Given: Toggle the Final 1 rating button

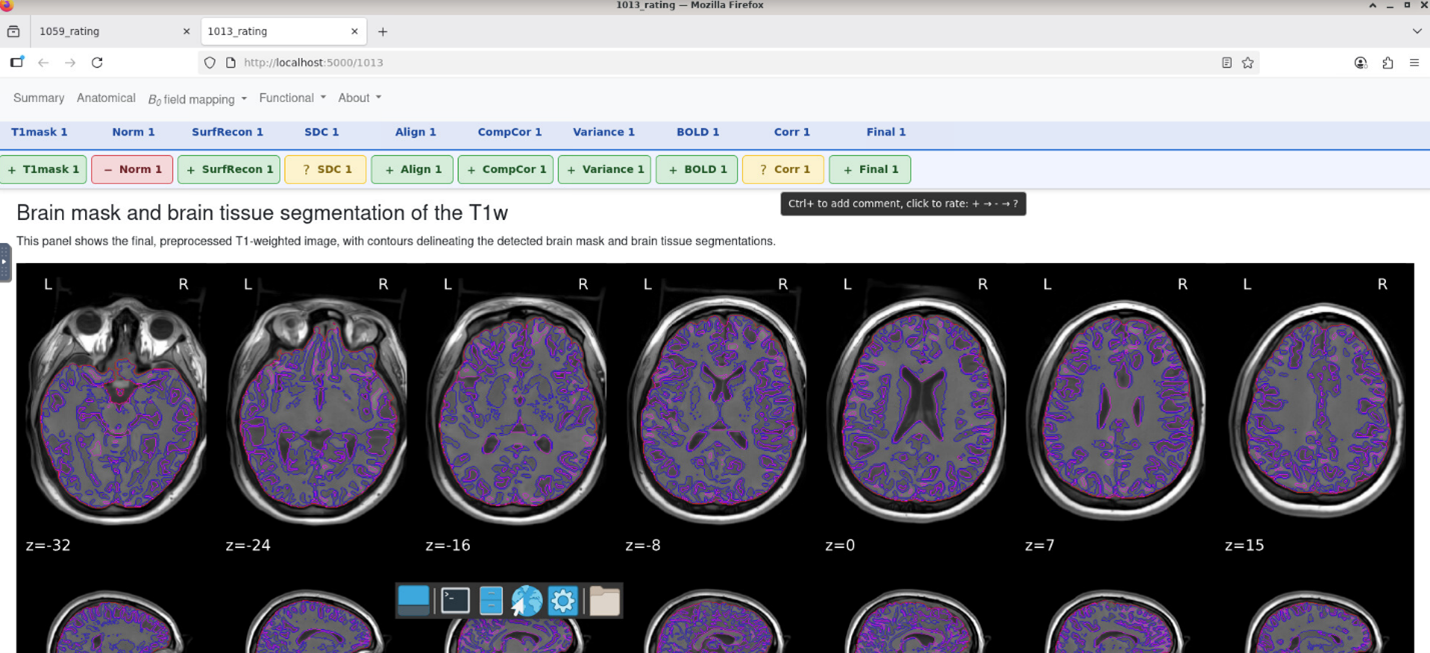Looking at the screenshot, I should tap(870, 169).
